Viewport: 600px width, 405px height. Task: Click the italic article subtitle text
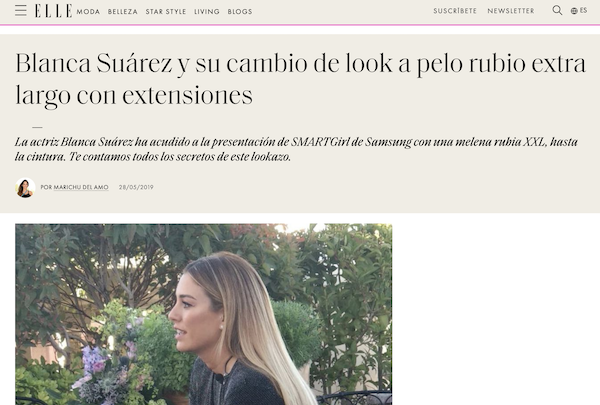[x=296, y=149]
